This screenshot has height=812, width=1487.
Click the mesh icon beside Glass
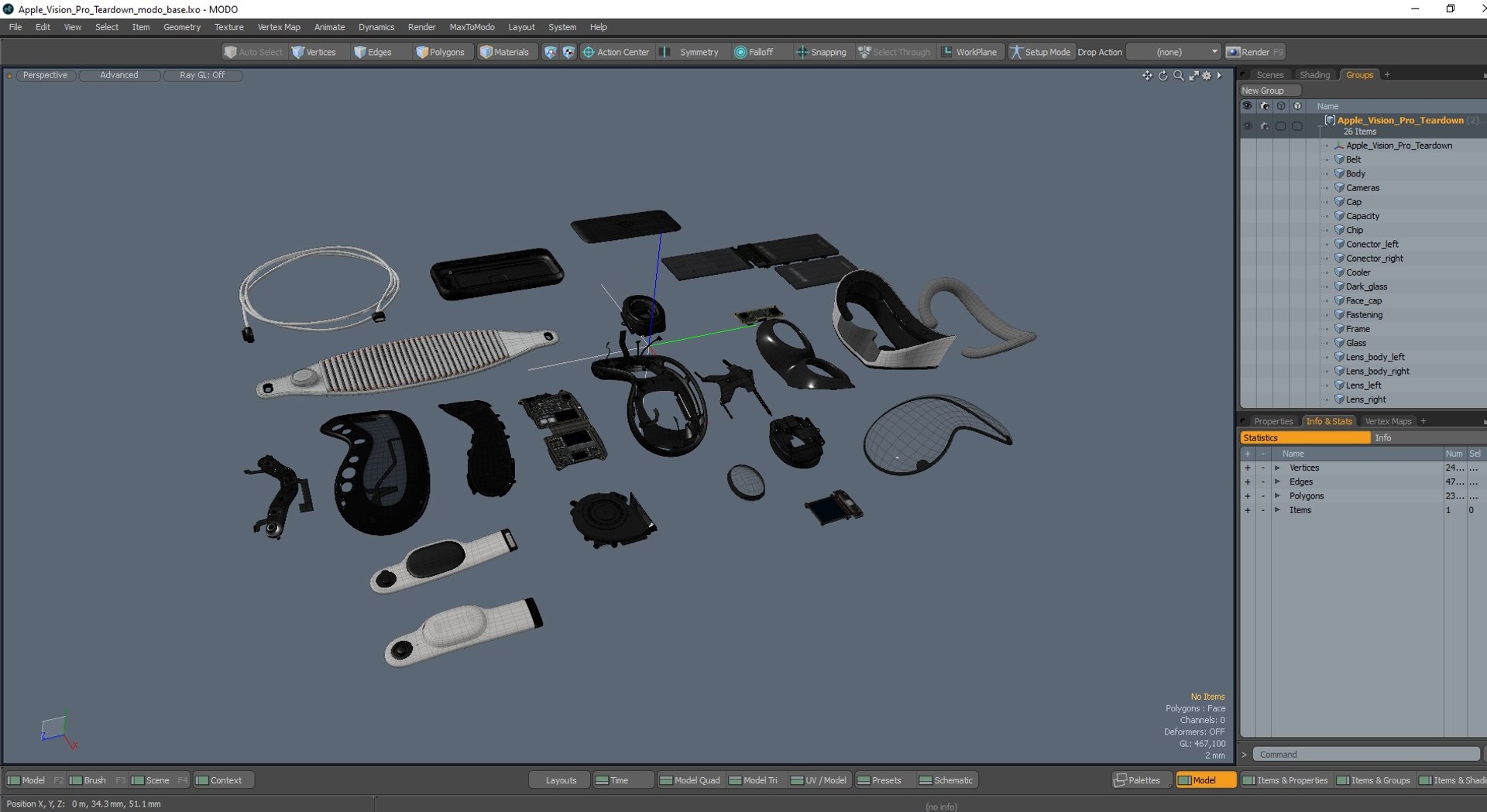click(1339, 343)
